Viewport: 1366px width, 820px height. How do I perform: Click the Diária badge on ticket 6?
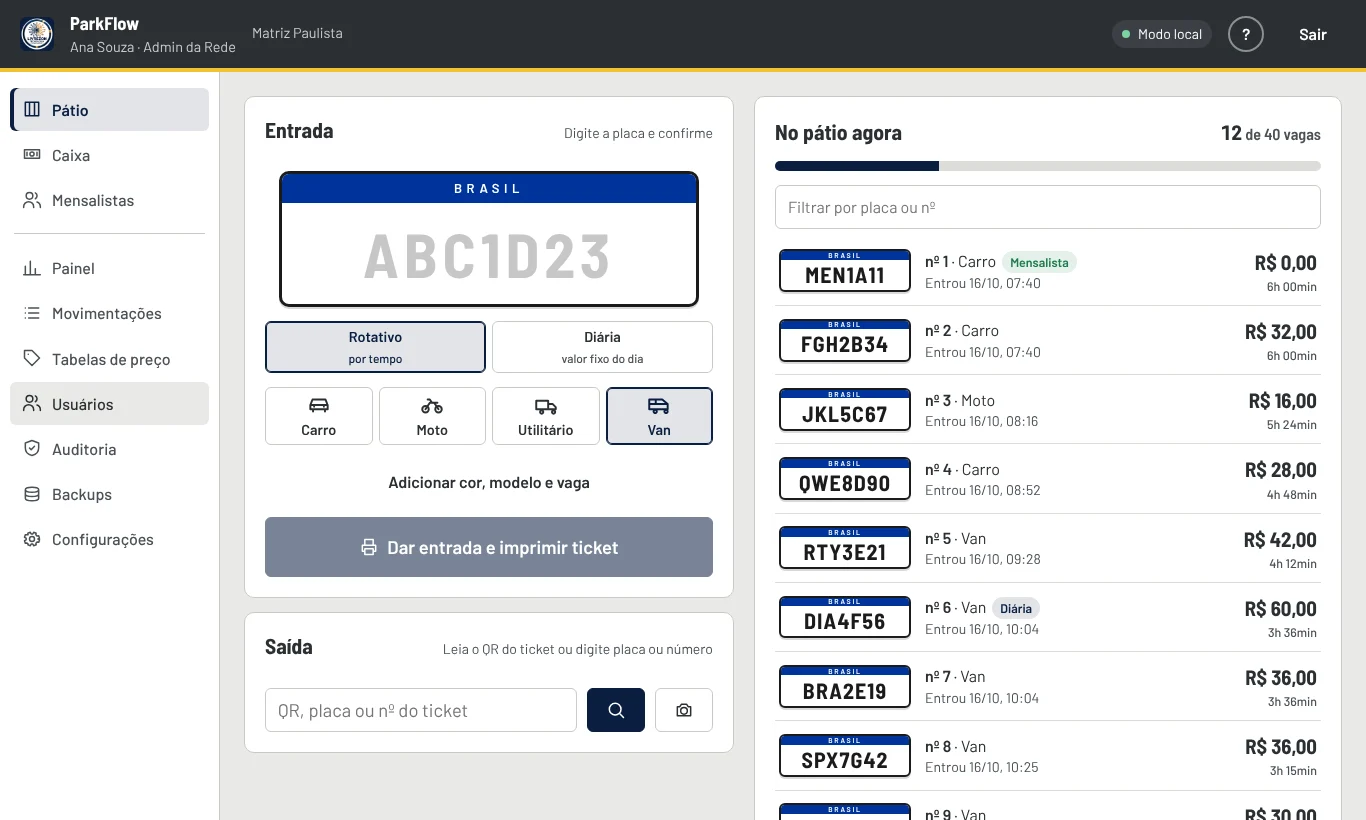1016,608
